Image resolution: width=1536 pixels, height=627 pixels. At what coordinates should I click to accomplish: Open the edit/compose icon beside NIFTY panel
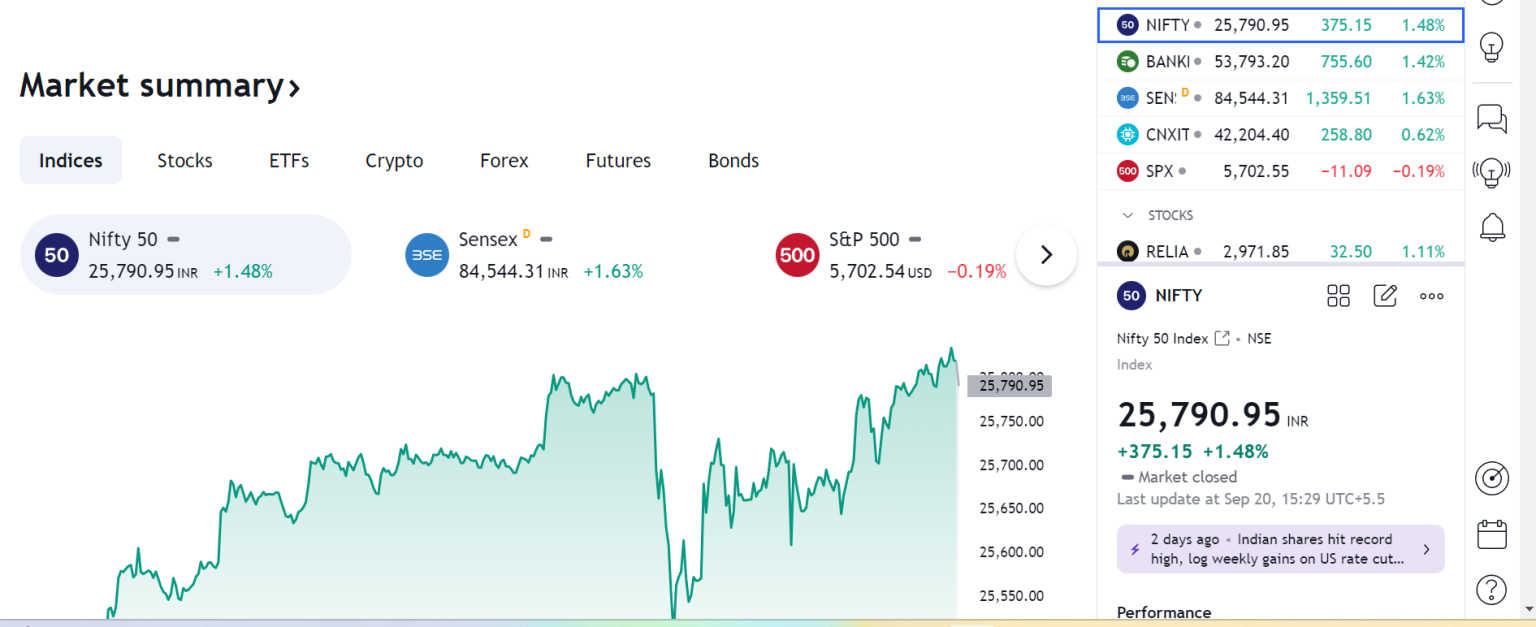(1385, 295)
